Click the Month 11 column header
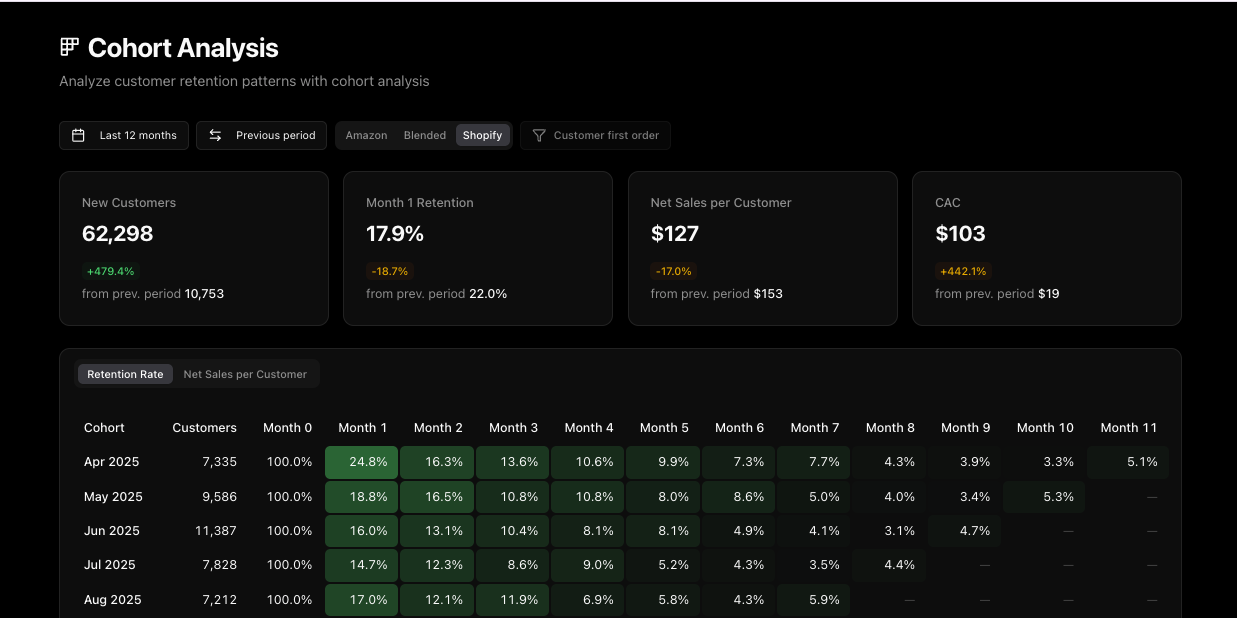This screenshot has height=618, width=1237. click(x=1128, y=427)
